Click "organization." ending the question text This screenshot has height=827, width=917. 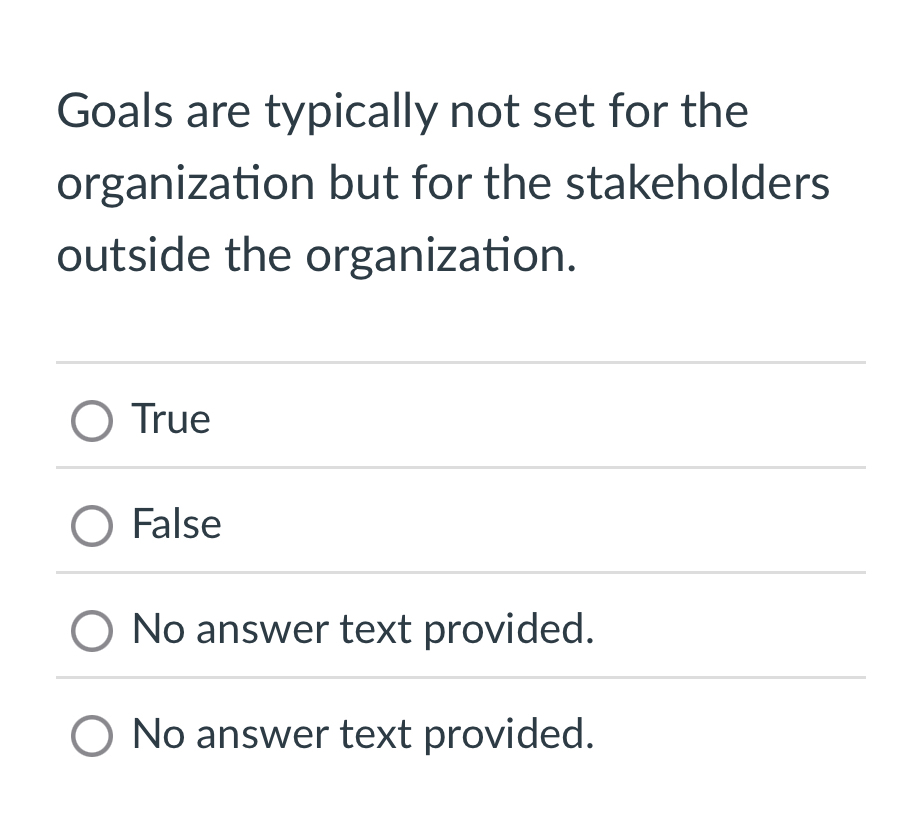coord(441,257)
